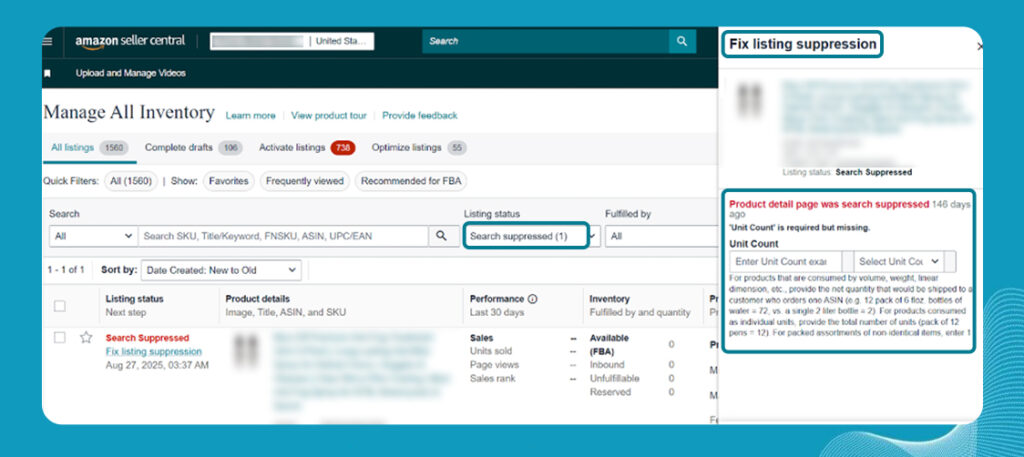Switch to the Complete drafts tab

(179, 148)
